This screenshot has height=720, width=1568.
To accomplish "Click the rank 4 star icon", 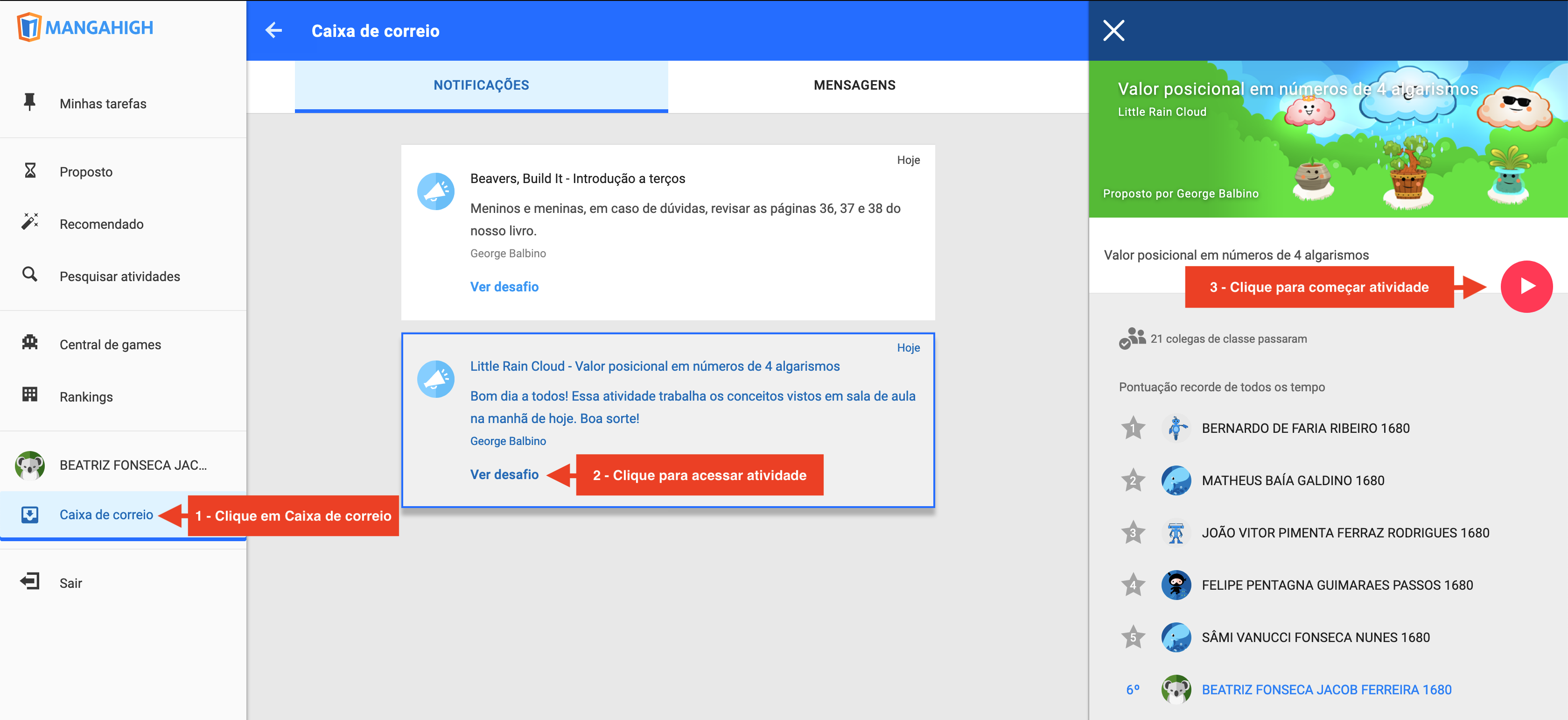I will point(1133,585).
